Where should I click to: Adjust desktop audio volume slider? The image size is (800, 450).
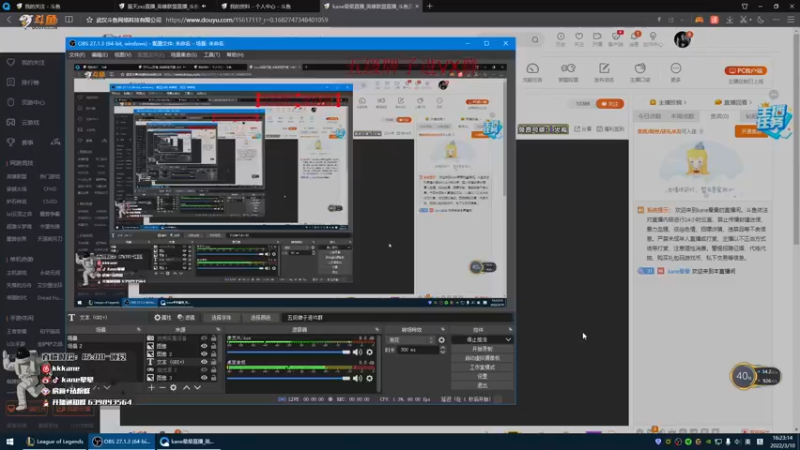point(289,379)
